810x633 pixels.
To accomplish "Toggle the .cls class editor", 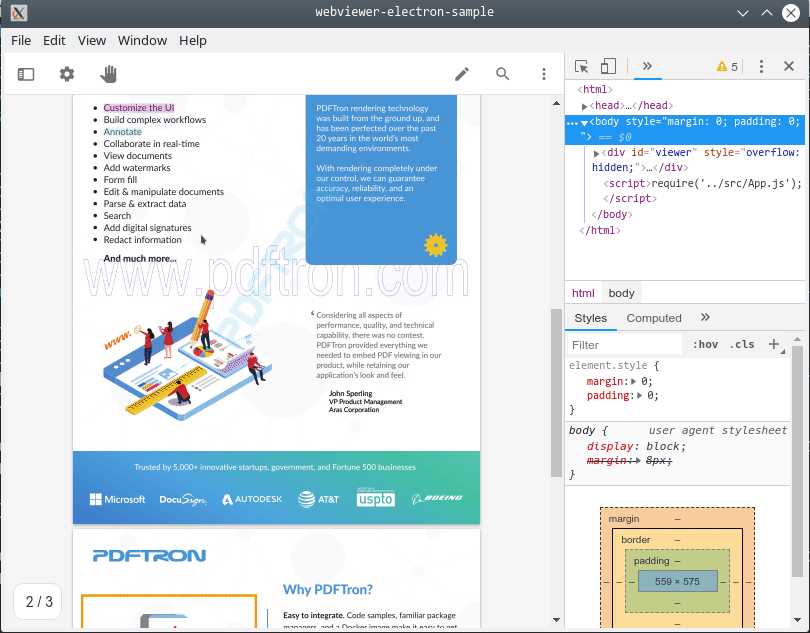I will coord(742,345).
